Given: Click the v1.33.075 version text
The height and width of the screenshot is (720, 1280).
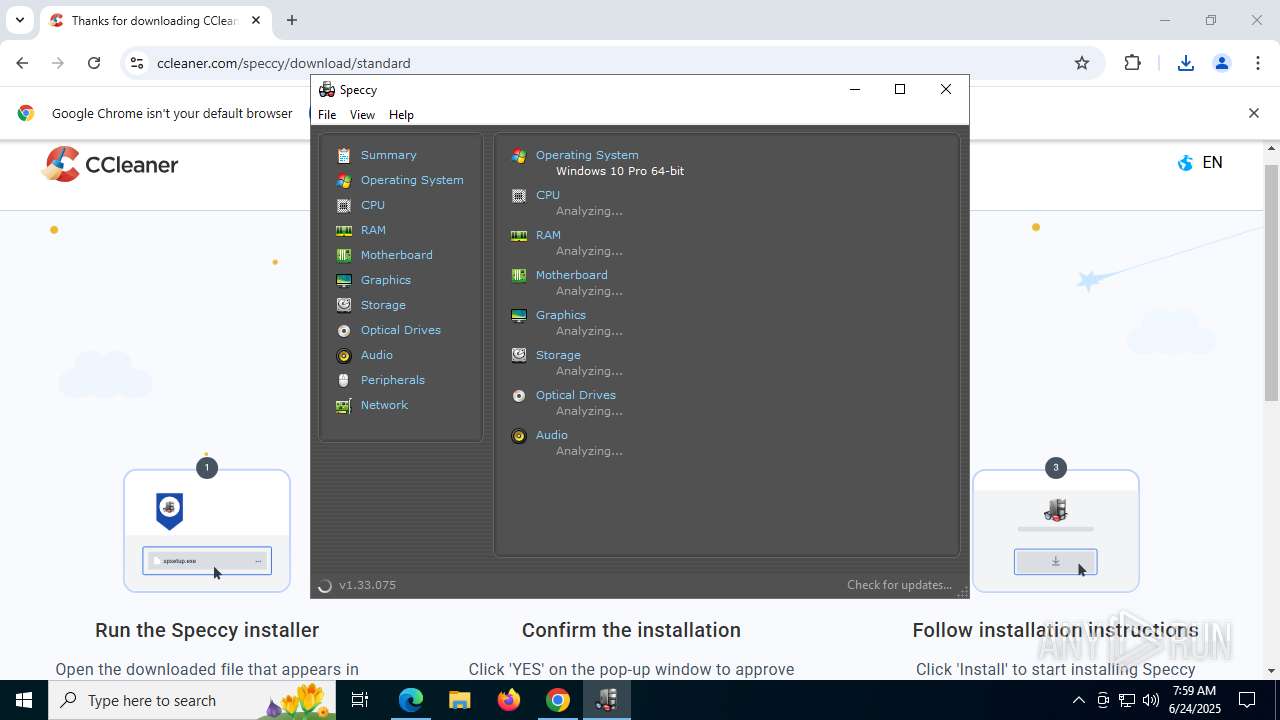Looking at the screenshot, I should pos(367,585).
